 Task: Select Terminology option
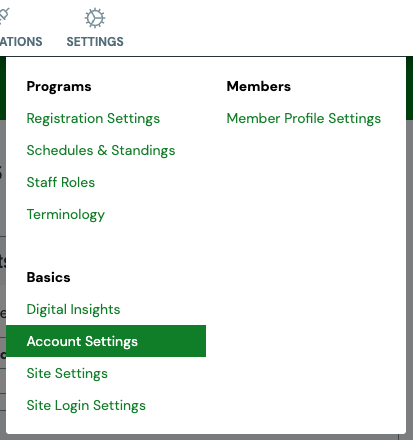tap(66, 215)
